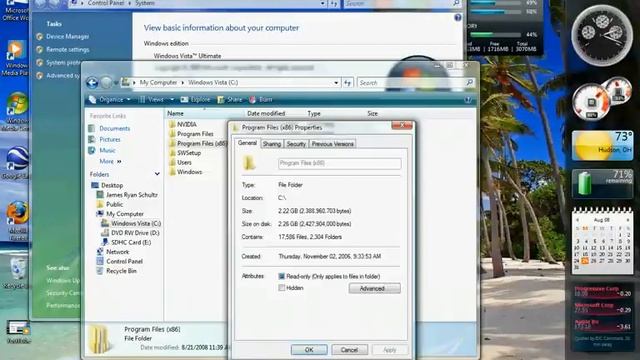Click Burn toolbar button
This screenshot has width=640, height=360.
tap(261, 100)
